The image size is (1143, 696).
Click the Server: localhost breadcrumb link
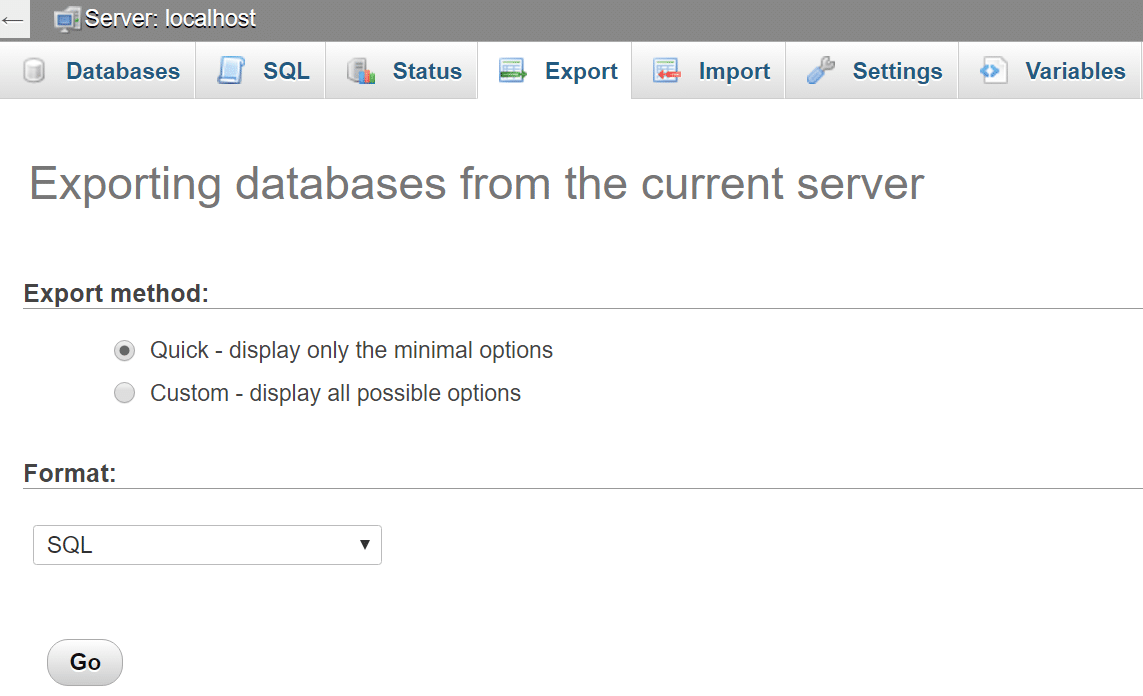(170, 18)
